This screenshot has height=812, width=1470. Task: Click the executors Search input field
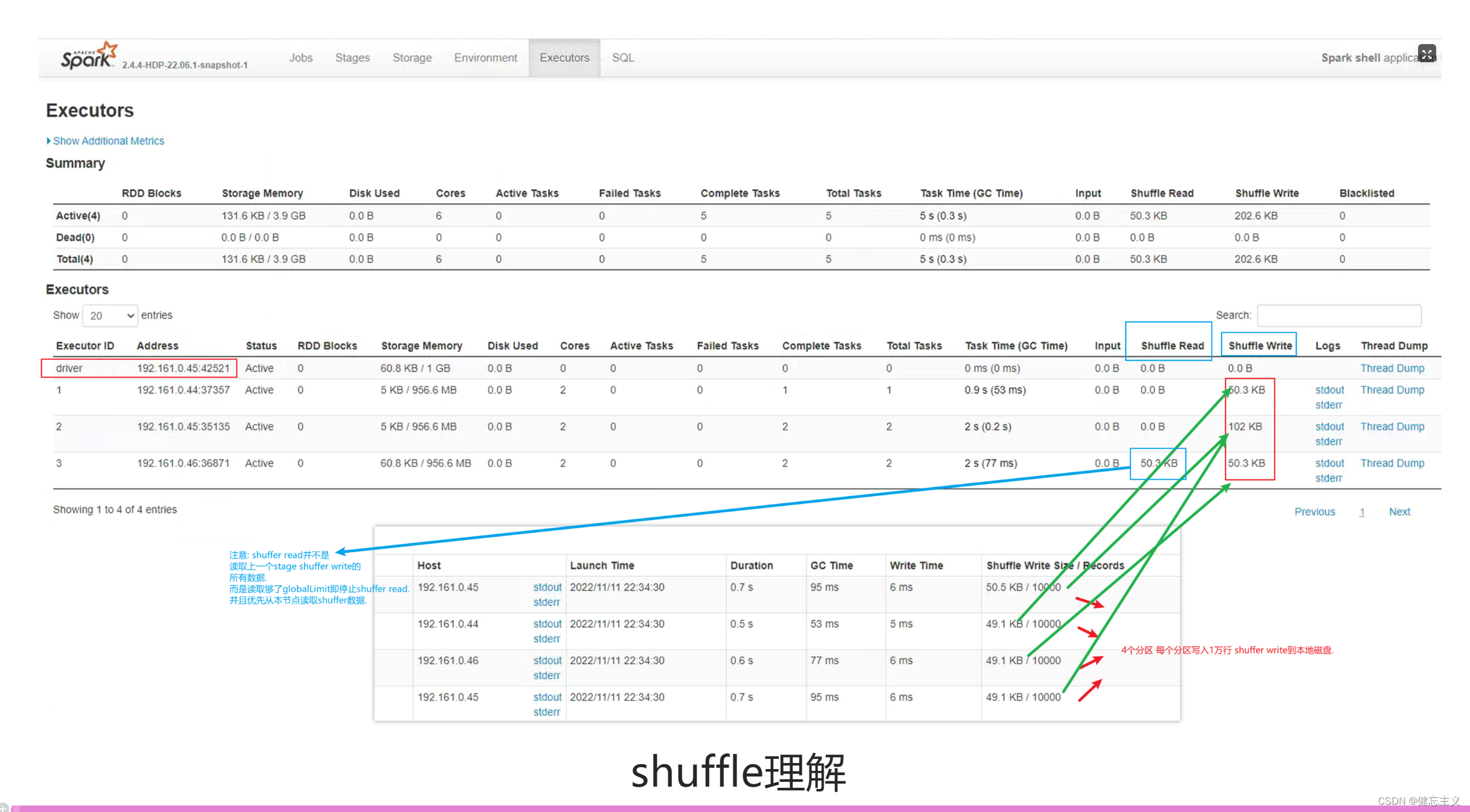(1338, 315)
